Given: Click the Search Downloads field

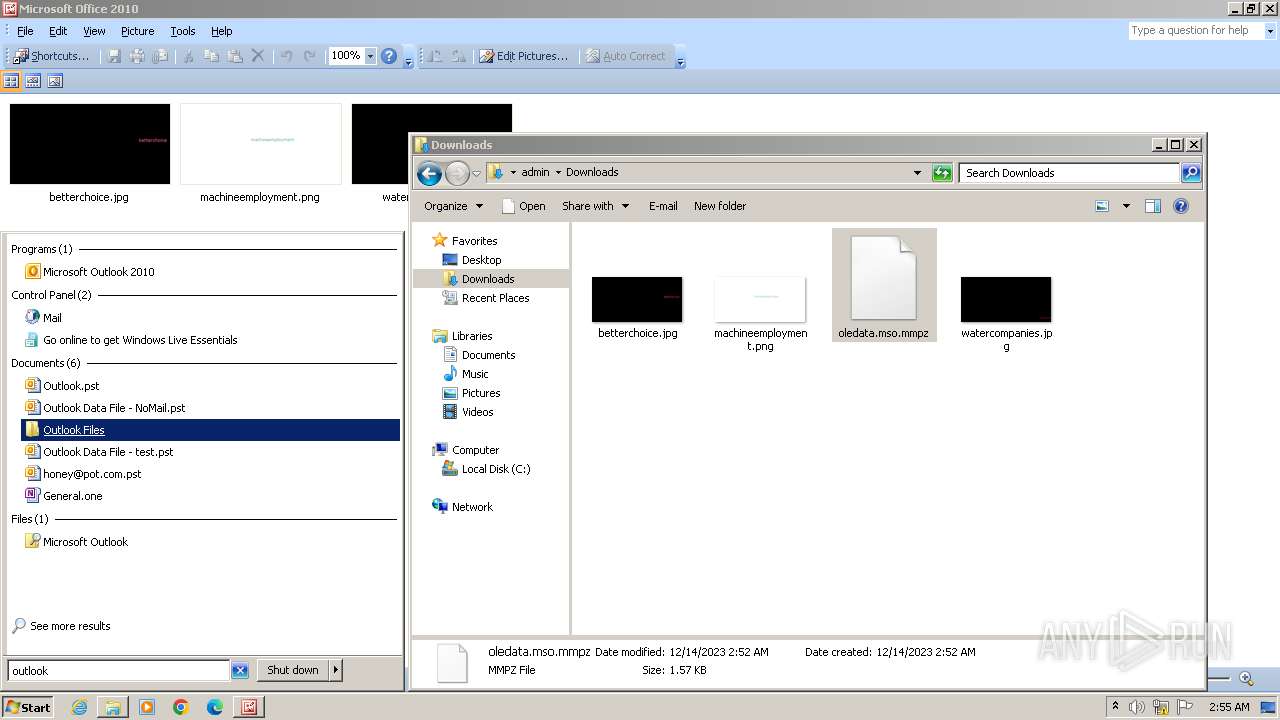Looking at the screenshot, I should click(x=1069, y=173).
